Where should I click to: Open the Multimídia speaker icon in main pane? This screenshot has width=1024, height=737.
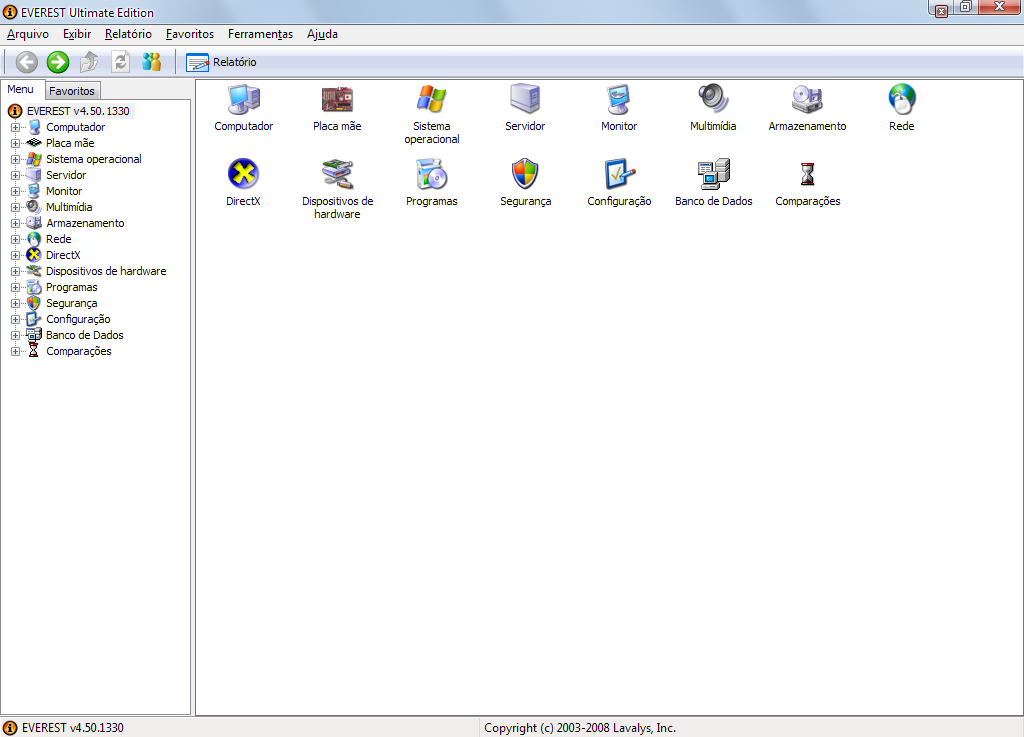(x=713, y=99)
